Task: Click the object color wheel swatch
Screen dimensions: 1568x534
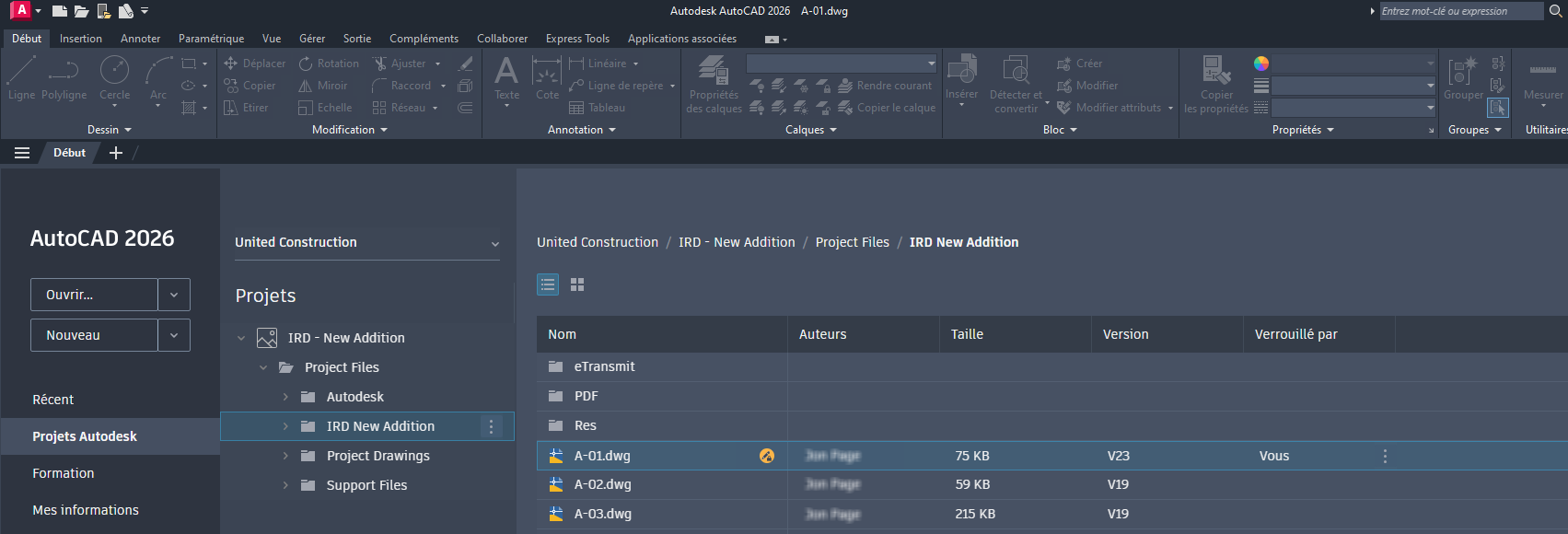Action: [x=1261, y=64]
